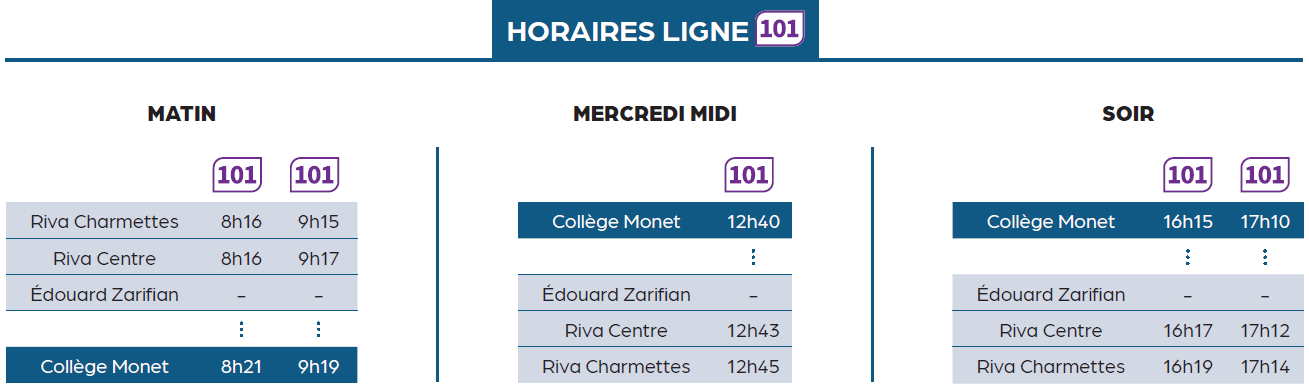Viewport: 1309px width, 387px height.
Task: Select the SOIR section heading
Action: tap(1128, 114)
